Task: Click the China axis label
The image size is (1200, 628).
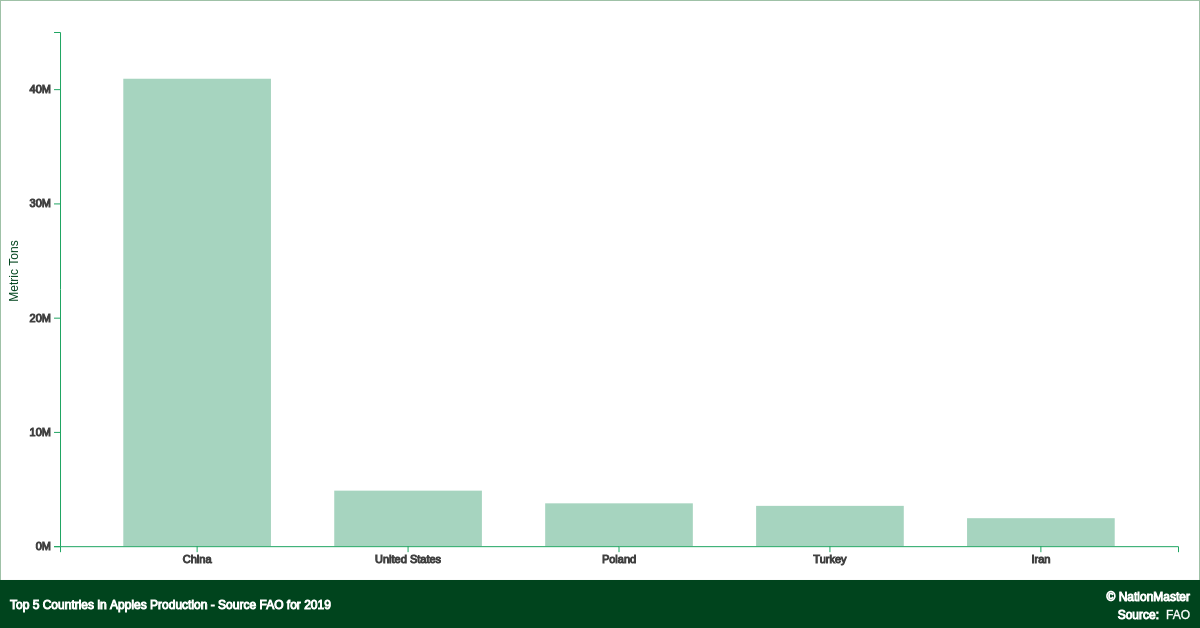Action: (196, 560)
